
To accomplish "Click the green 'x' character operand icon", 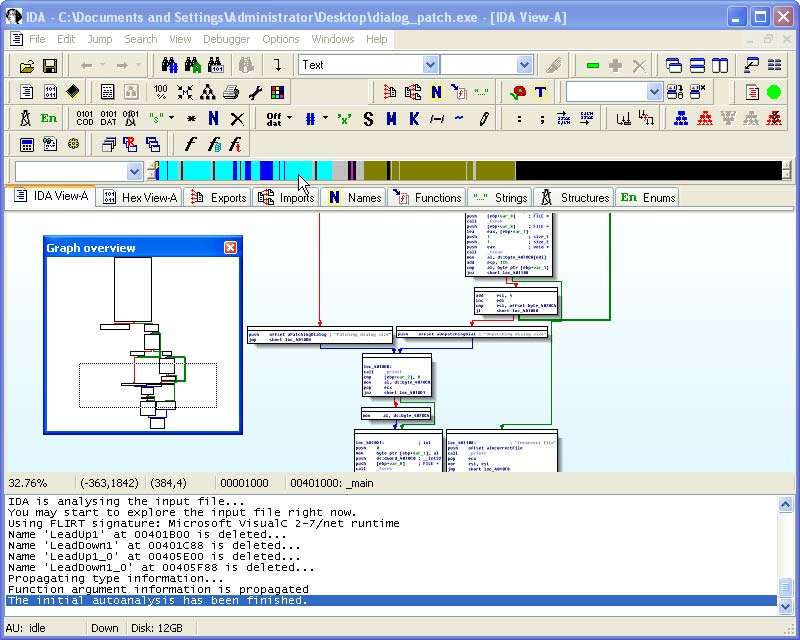I will 344,119.
